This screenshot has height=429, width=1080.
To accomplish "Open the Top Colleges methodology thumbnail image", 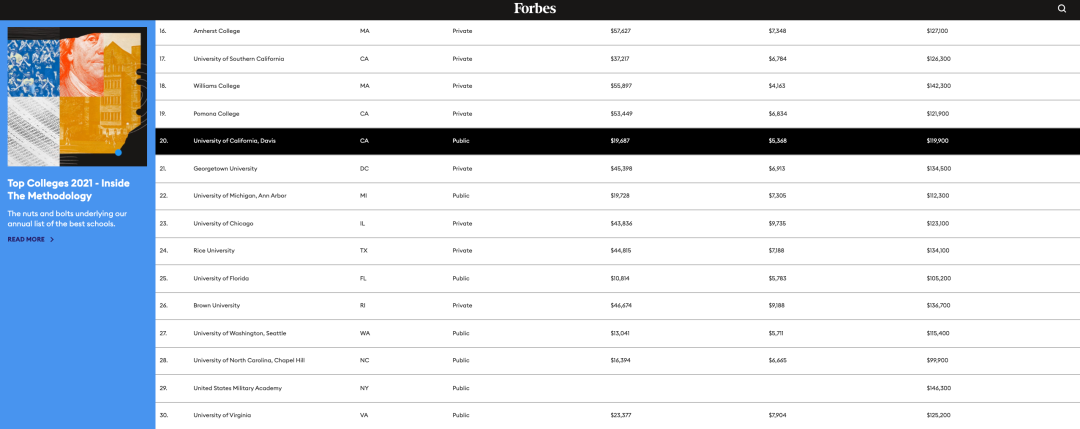I will pos(77,96).
